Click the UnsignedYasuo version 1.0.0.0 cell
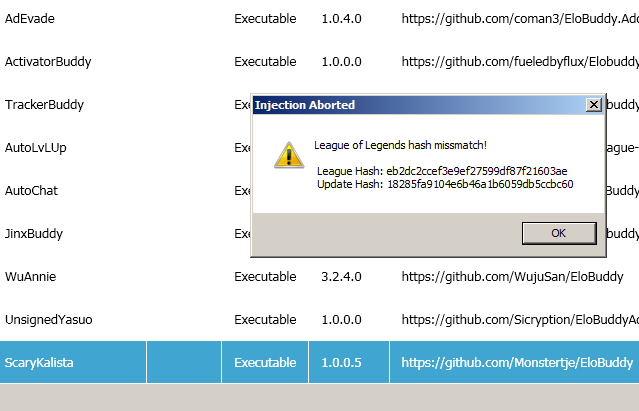The image size is (639, 411). click(342, 320)
